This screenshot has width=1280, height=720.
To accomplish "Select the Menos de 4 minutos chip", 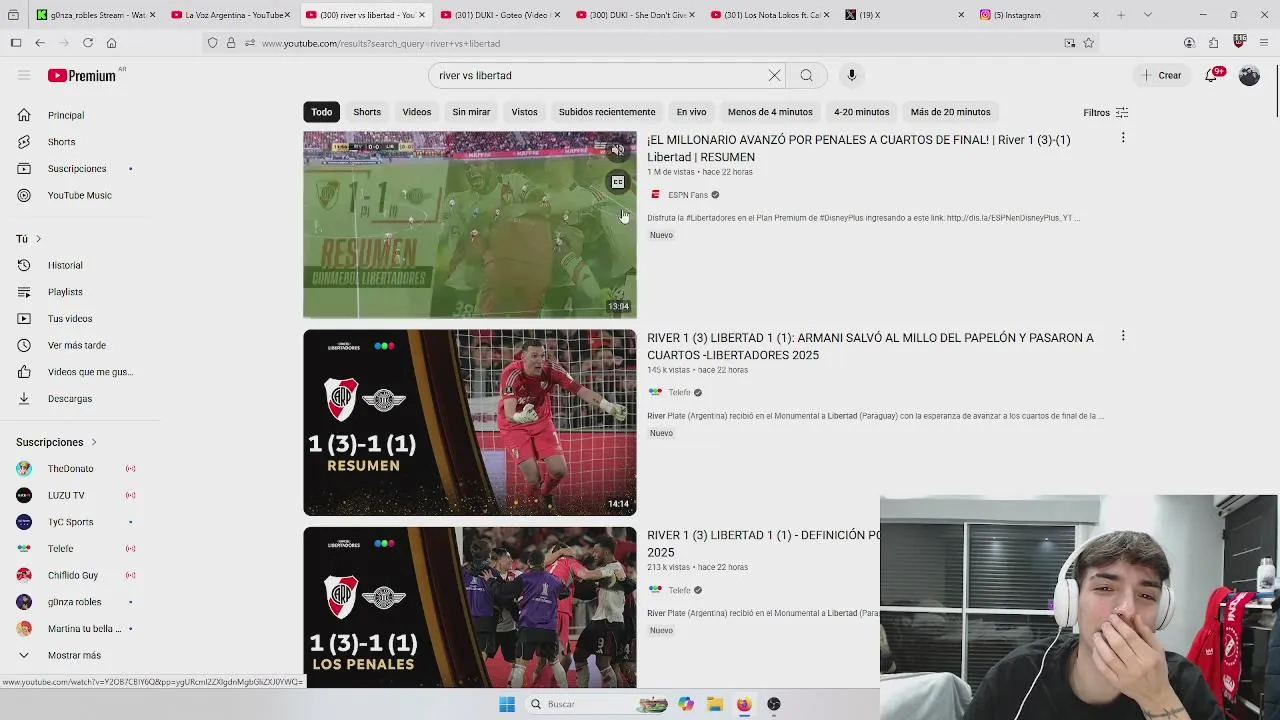I will pyautogui.click(x=770, y=112).
